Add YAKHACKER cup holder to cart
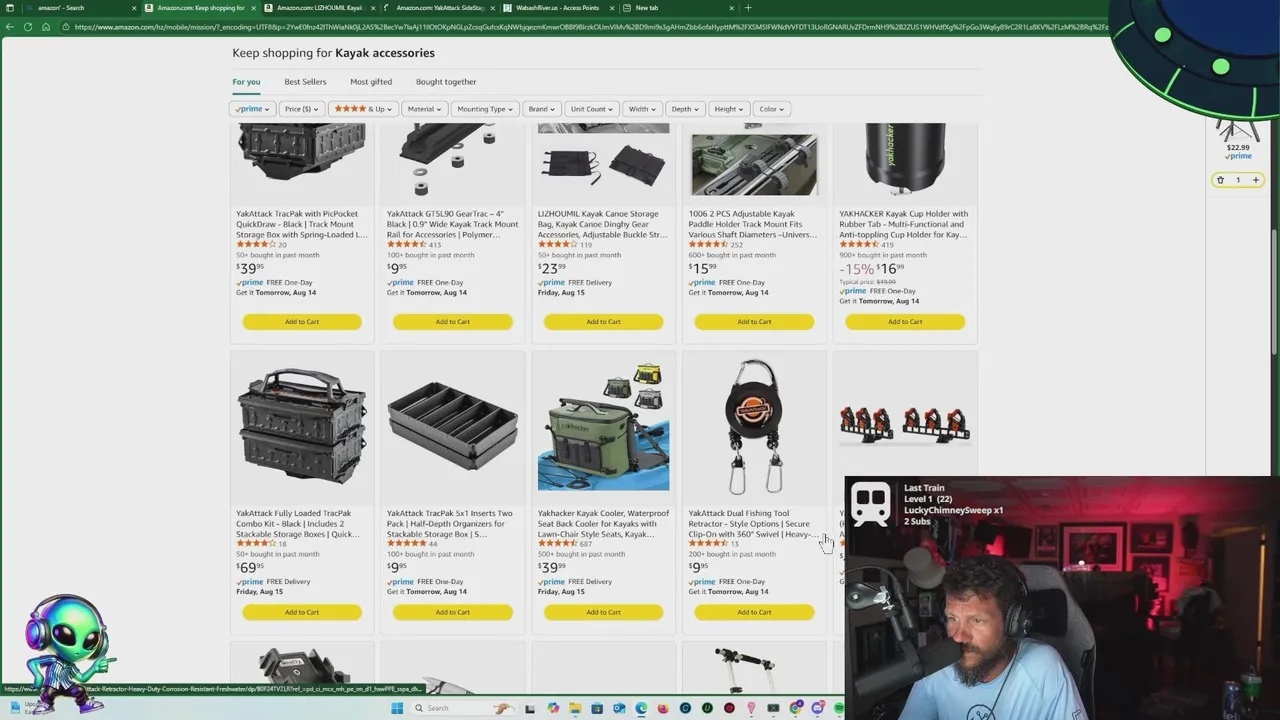The height and width of the screenshot is (720, 1280). 905,322
